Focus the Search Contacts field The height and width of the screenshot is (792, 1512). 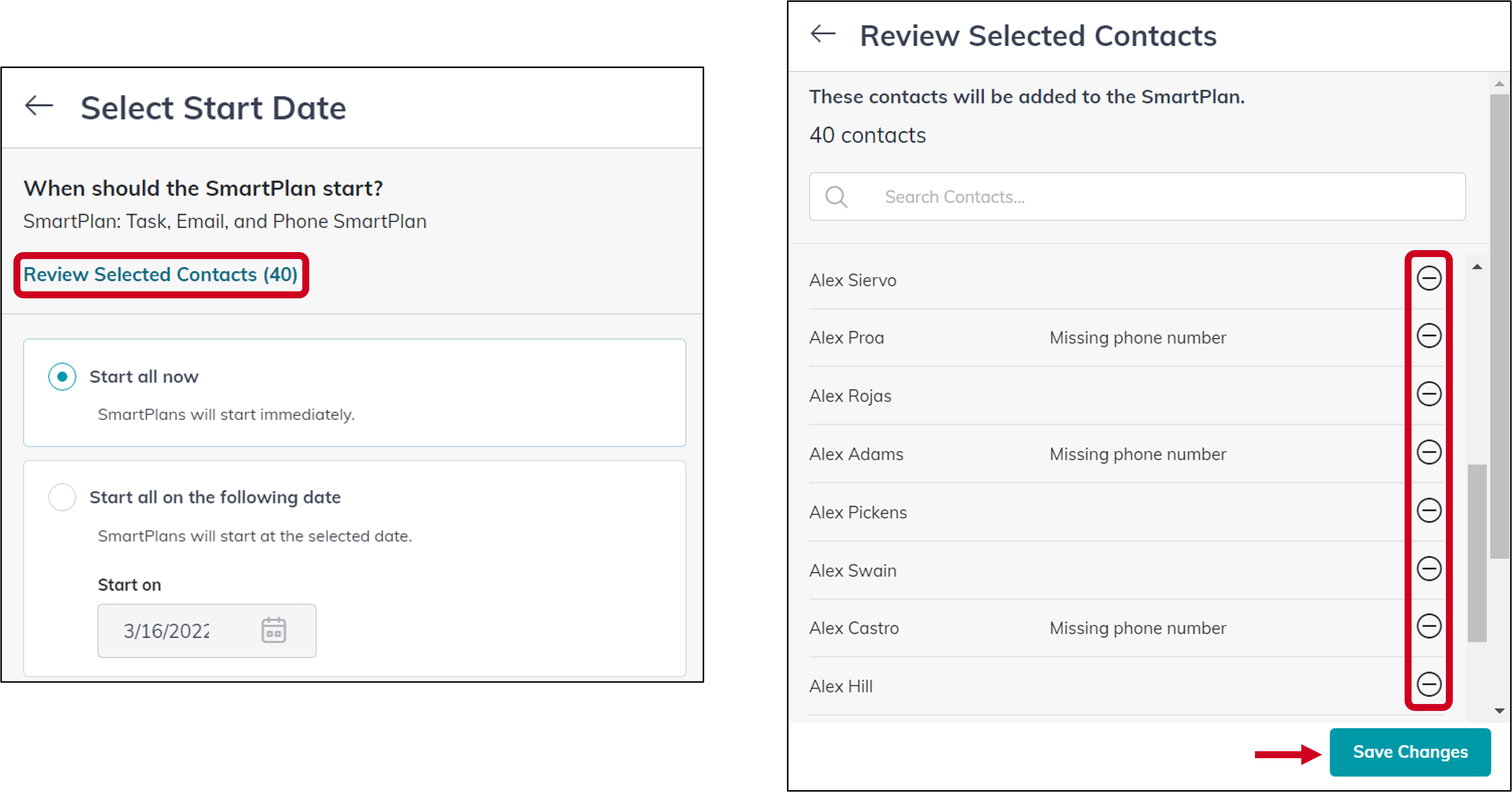pyautogui.click(x=1137, y=197)
